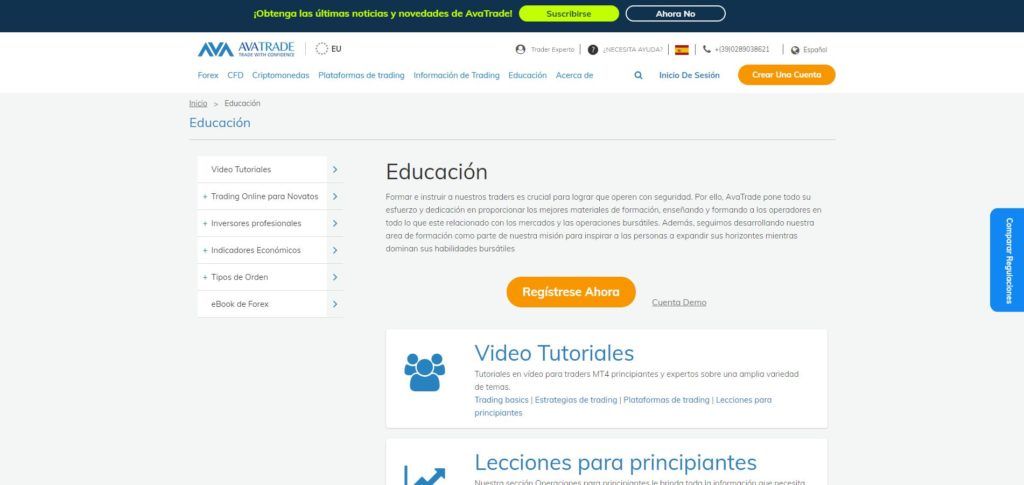Click Estrategias de trading link

576,399
